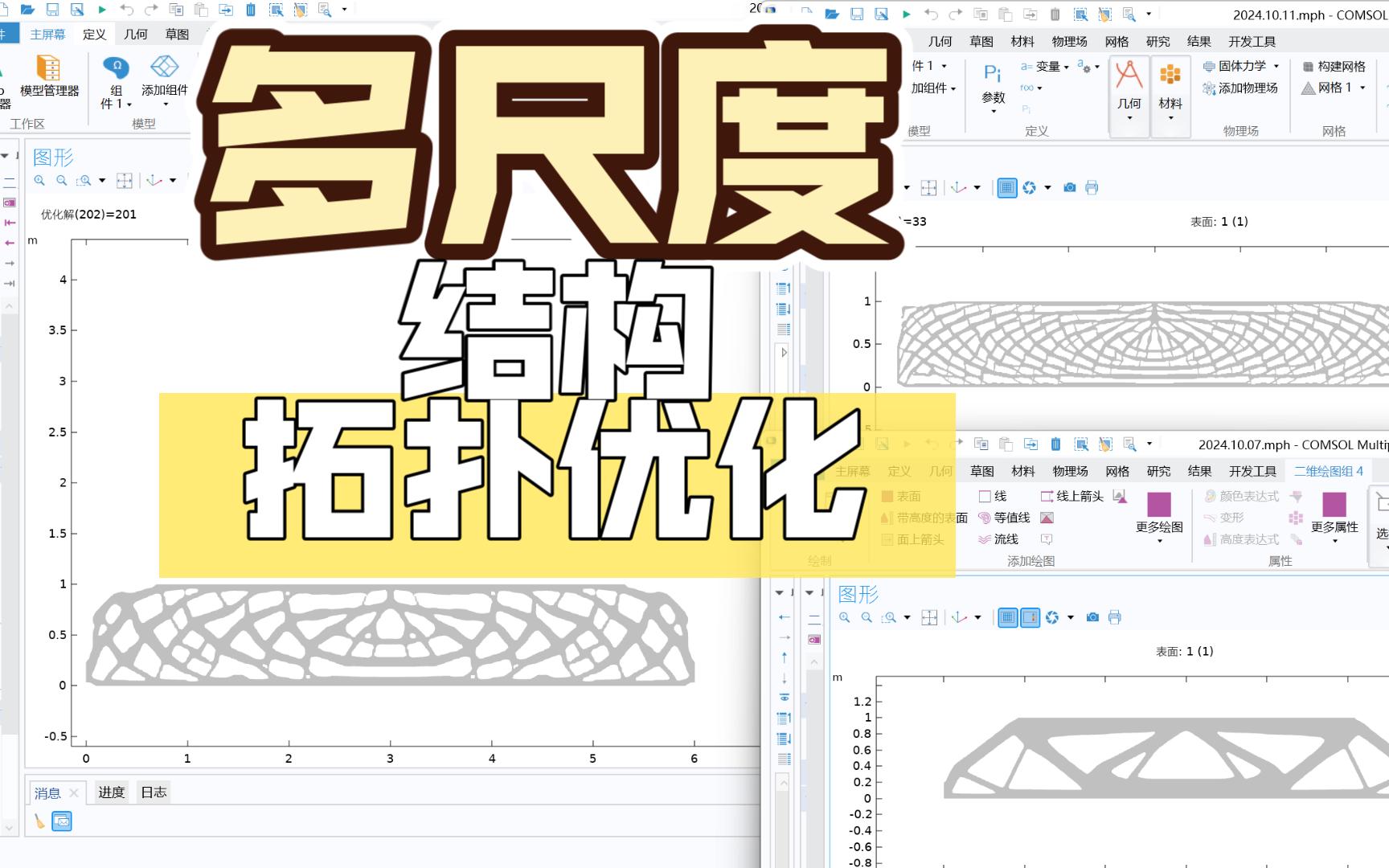1389x868 pixels.
Task: Open 更多绘图 dropdown in 2024.10.07 window
Action: tap(1159, 518)
